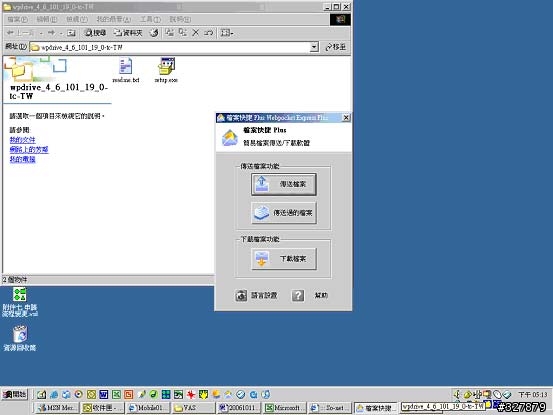The image size is (553, 415).
Task: Open the 我的電腦 link
Action: point(22,159)
